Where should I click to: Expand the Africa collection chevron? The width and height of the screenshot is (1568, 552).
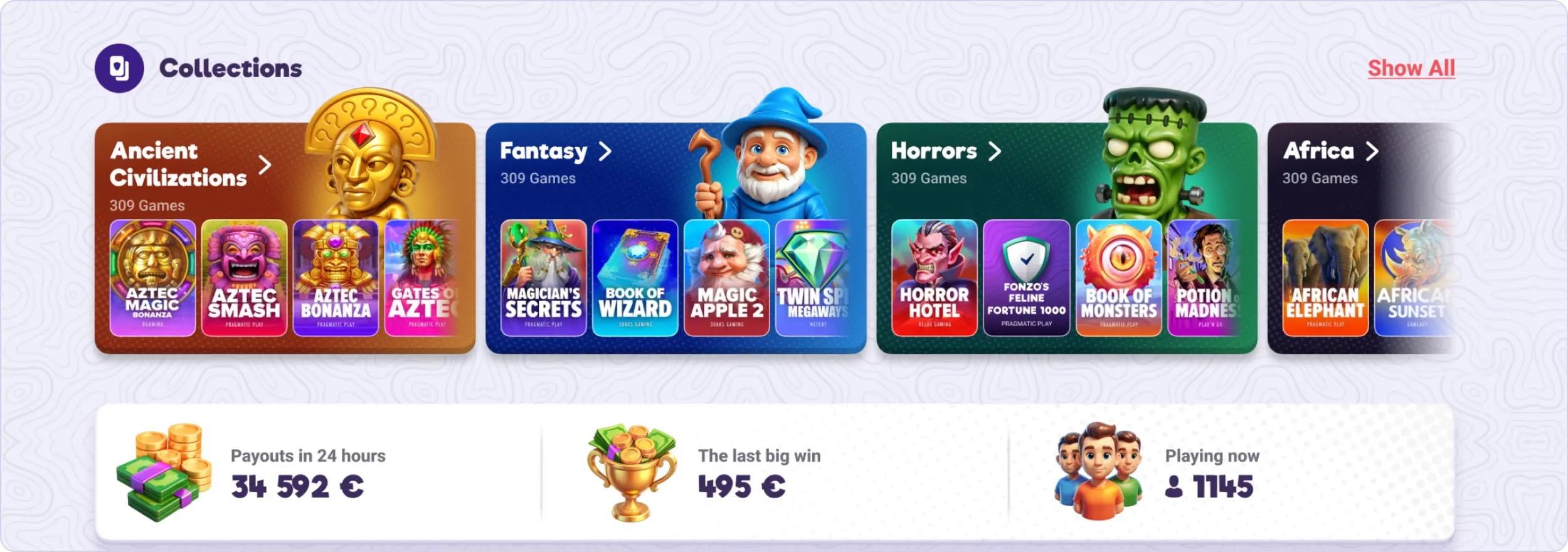click(1372, 151)
